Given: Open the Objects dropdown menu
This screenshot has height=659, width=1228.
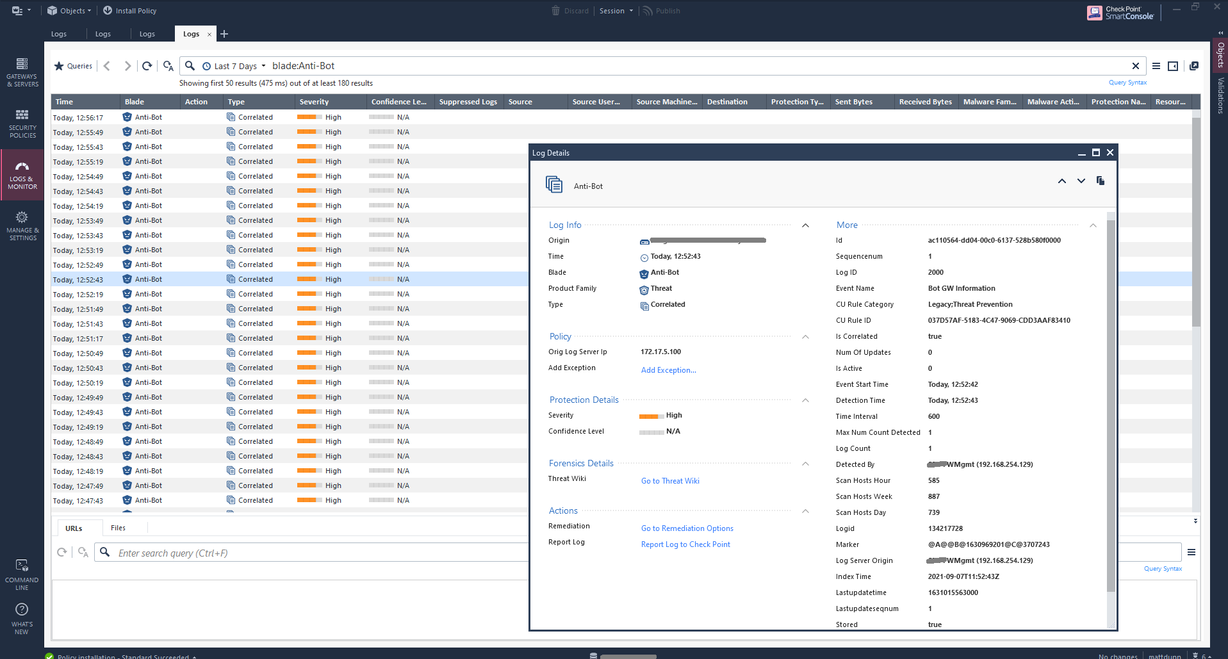Looking at the screenshot, I should tap(69, 11).
